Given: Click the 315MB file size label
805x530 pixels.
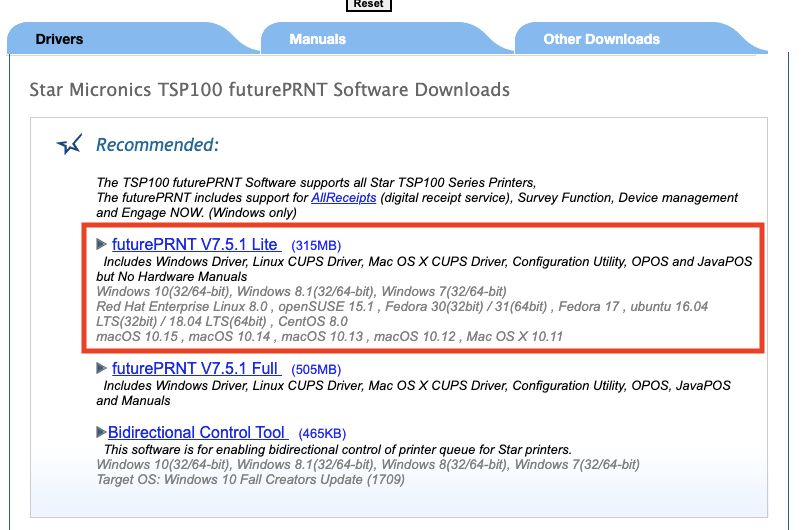Looking at the screenshot, I should pyautogui.click(x=316, y=245).
